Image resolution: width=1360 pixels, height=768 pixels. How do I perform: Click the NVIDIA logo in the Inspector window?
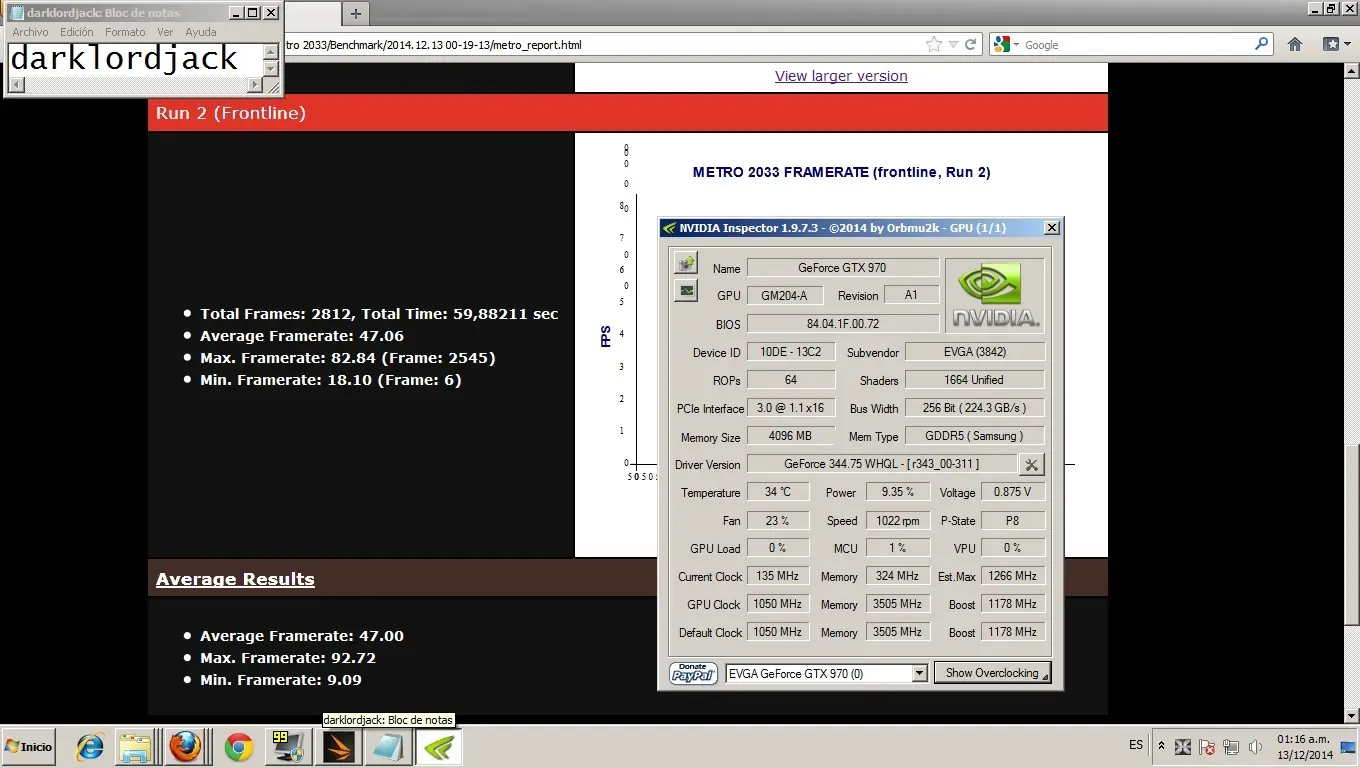click(995, 296)
